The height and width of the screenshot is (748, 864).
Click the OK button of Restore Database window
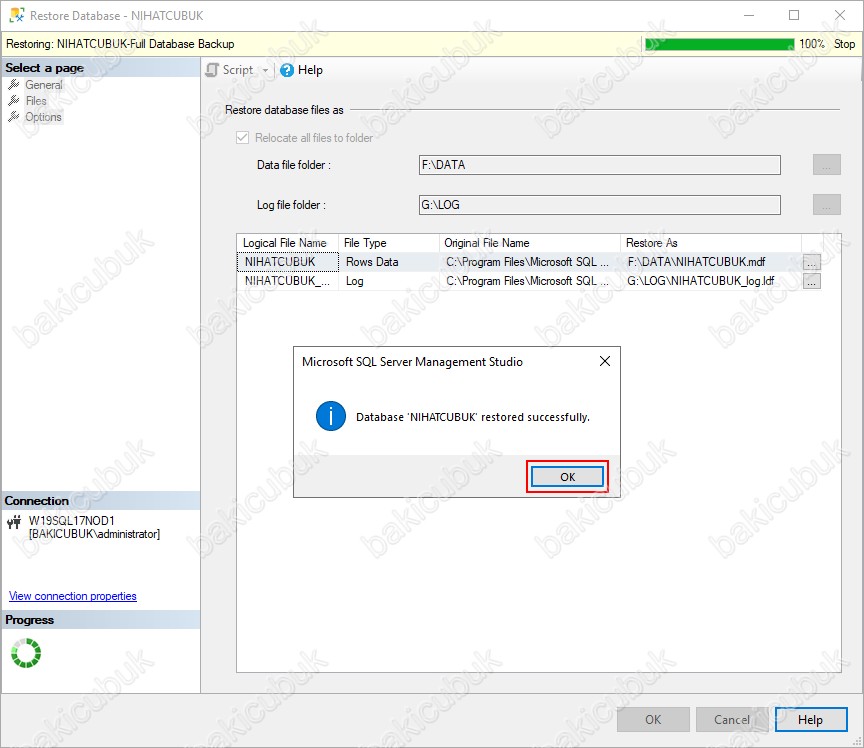click(x=653, y=719)
